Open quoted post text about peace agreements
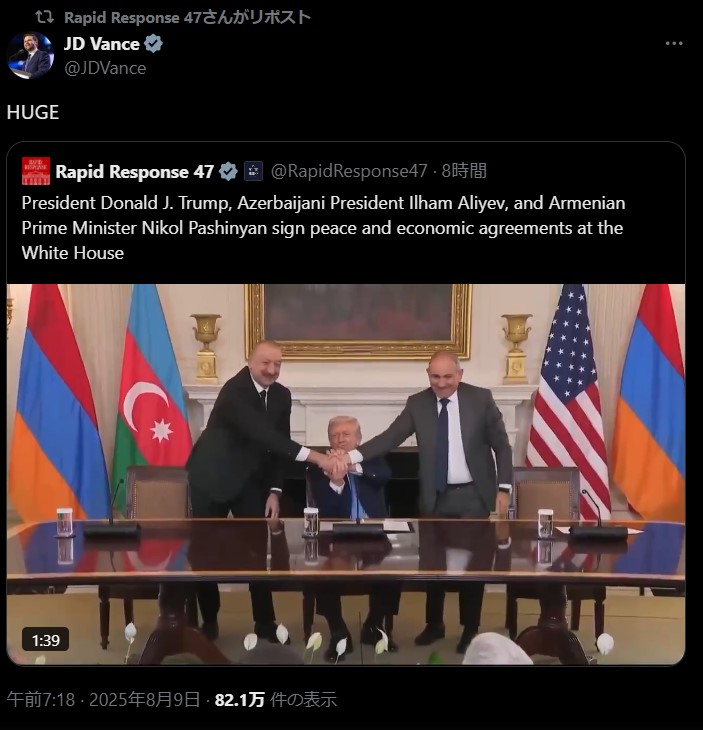This screenshot has height=730, width=703. pos(323,228)
